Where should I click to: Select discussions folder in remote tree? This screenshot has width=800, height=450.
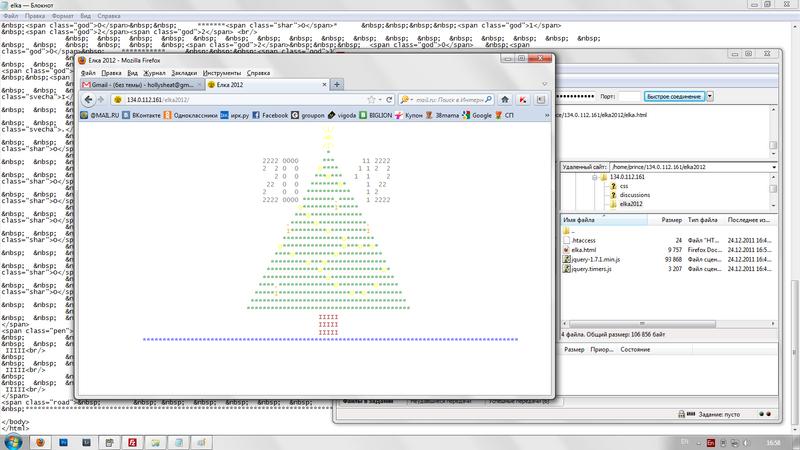coord(635,195)
